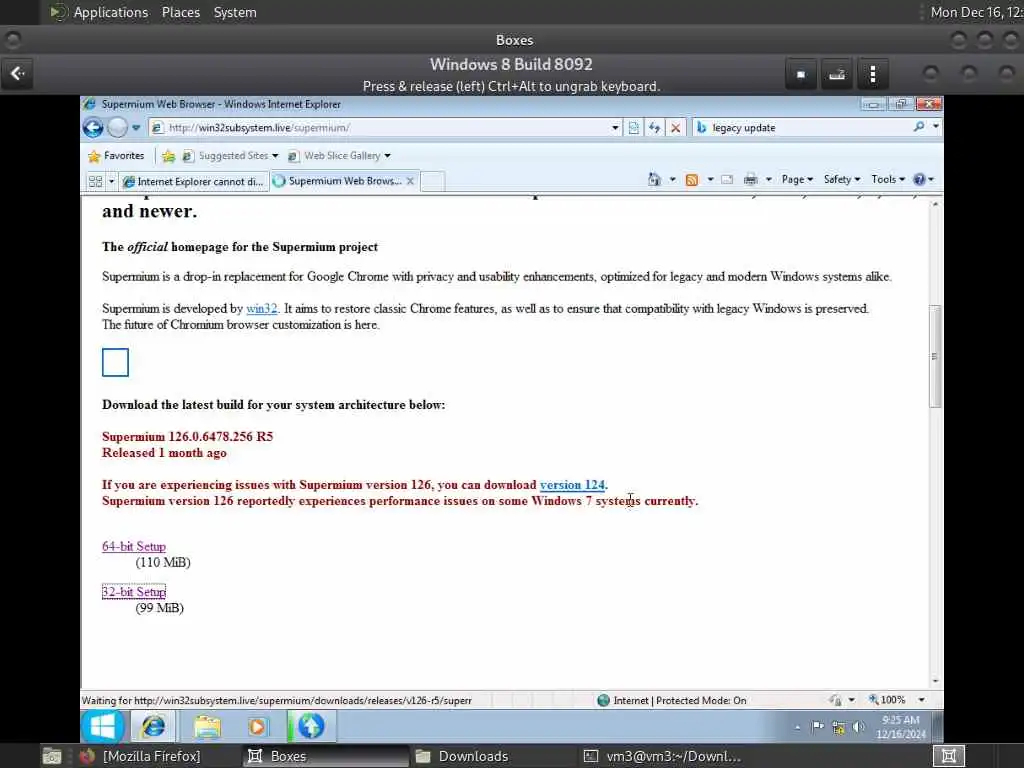The width and height of the screenshot is (1024, 768).
Task: Click the broken image placeholder box
Action: pos(116,362)
